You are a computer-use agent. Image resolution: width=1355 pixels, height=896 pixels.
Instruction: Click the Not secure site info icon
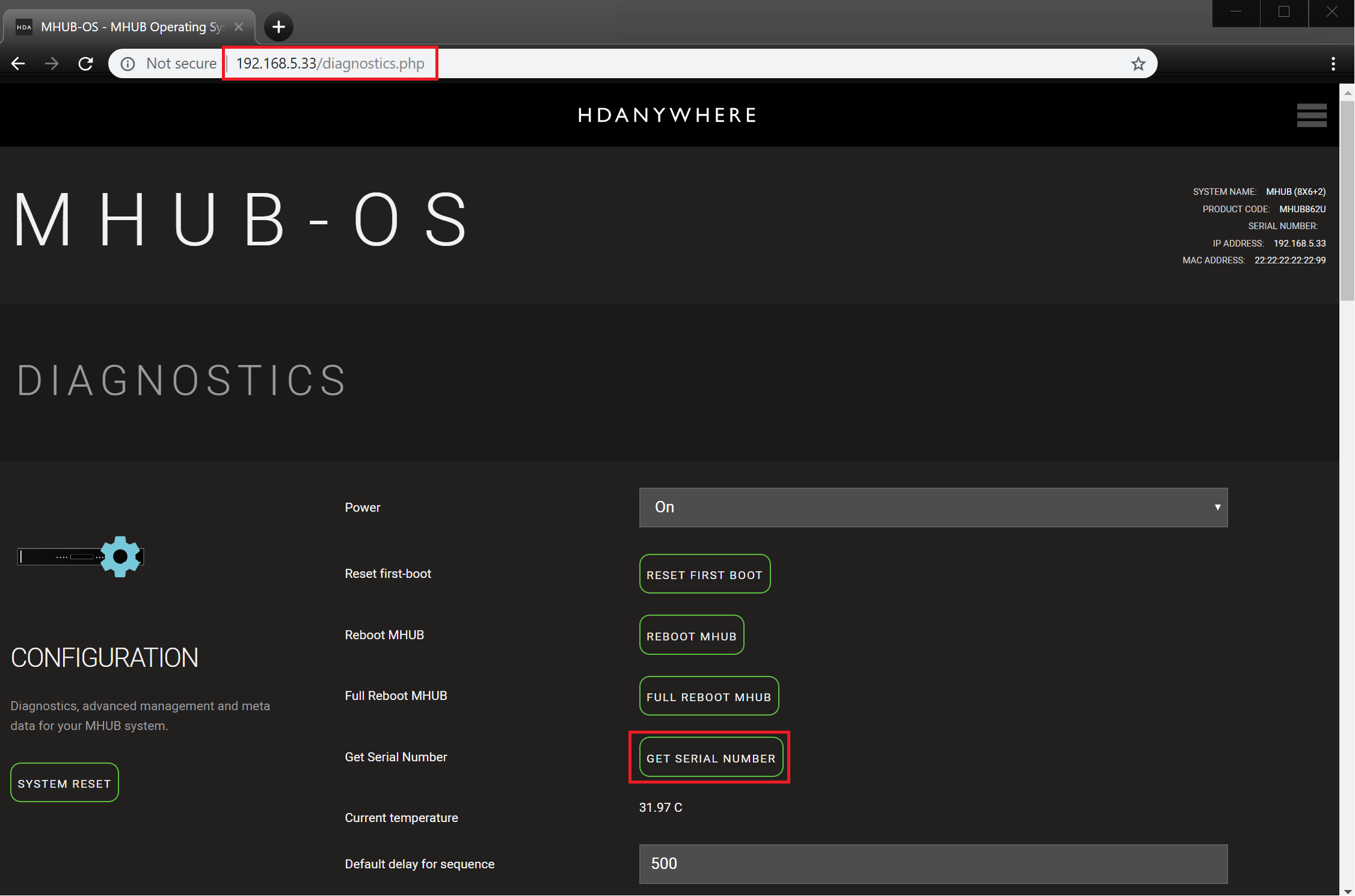click(x=128, y=64)
